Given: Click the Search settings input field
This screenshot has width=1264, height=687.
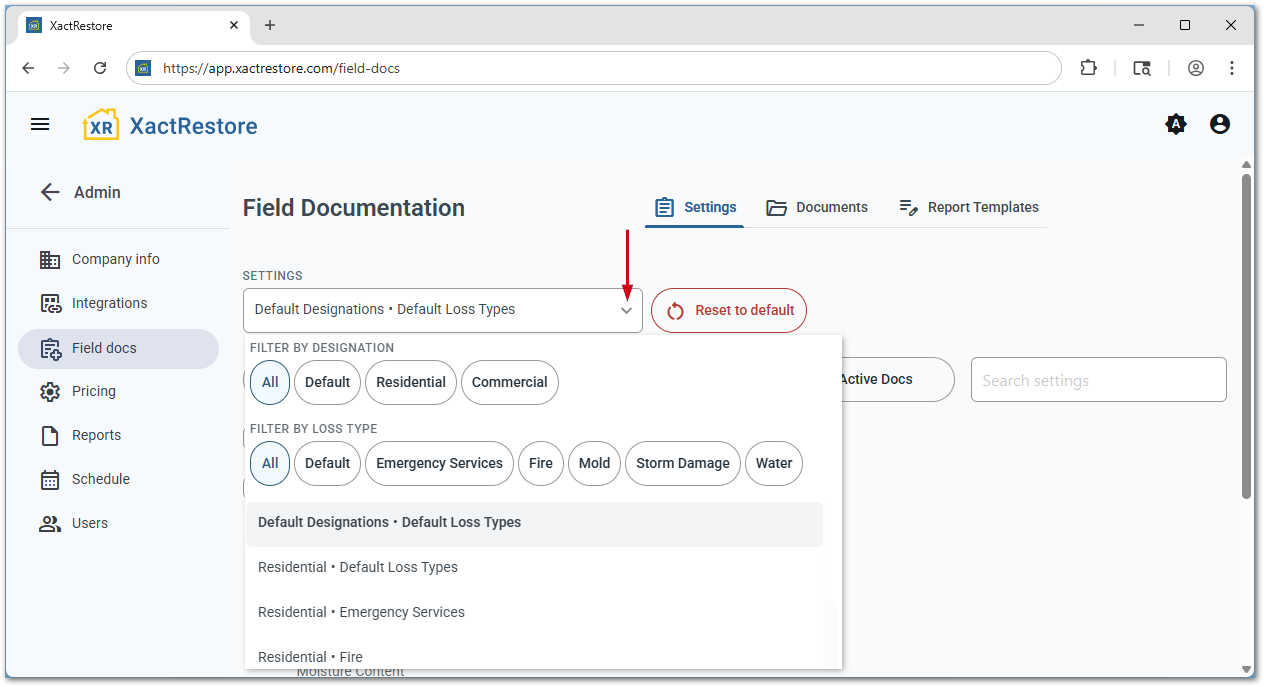Looking at the screenshot, I should (x=1098, y=380).
